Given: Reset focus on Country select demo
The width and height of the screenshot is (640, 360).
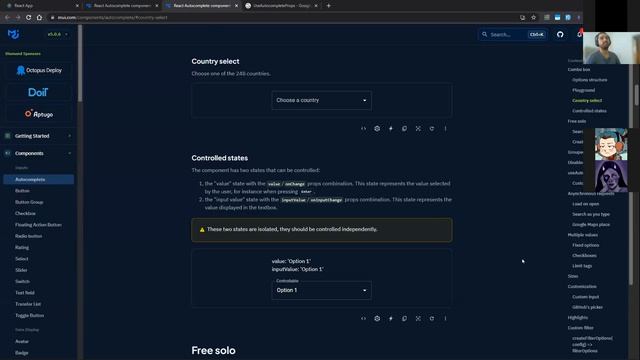Looking at the screenshot, I should [418, 129].
